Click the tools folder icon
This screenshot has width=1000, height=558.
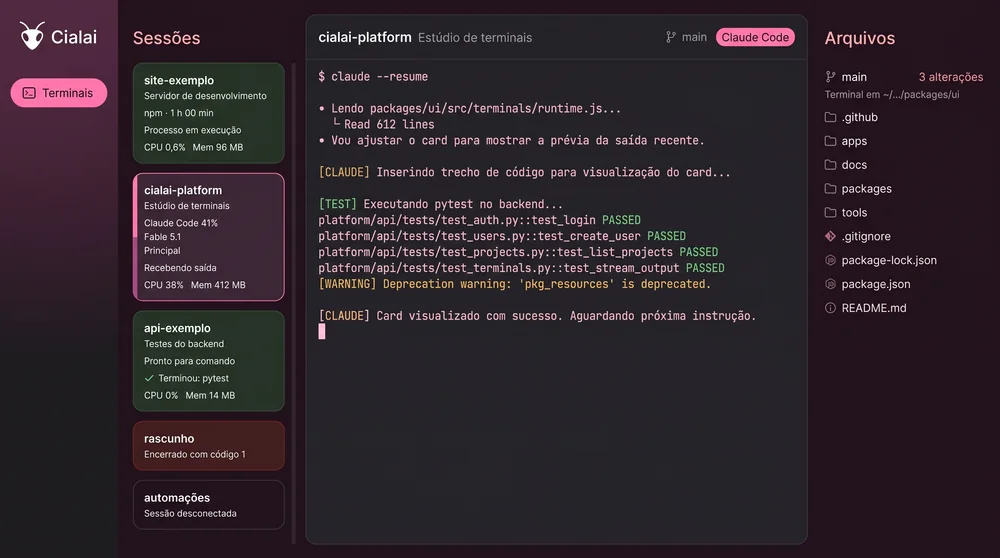[x=830, y=212]
